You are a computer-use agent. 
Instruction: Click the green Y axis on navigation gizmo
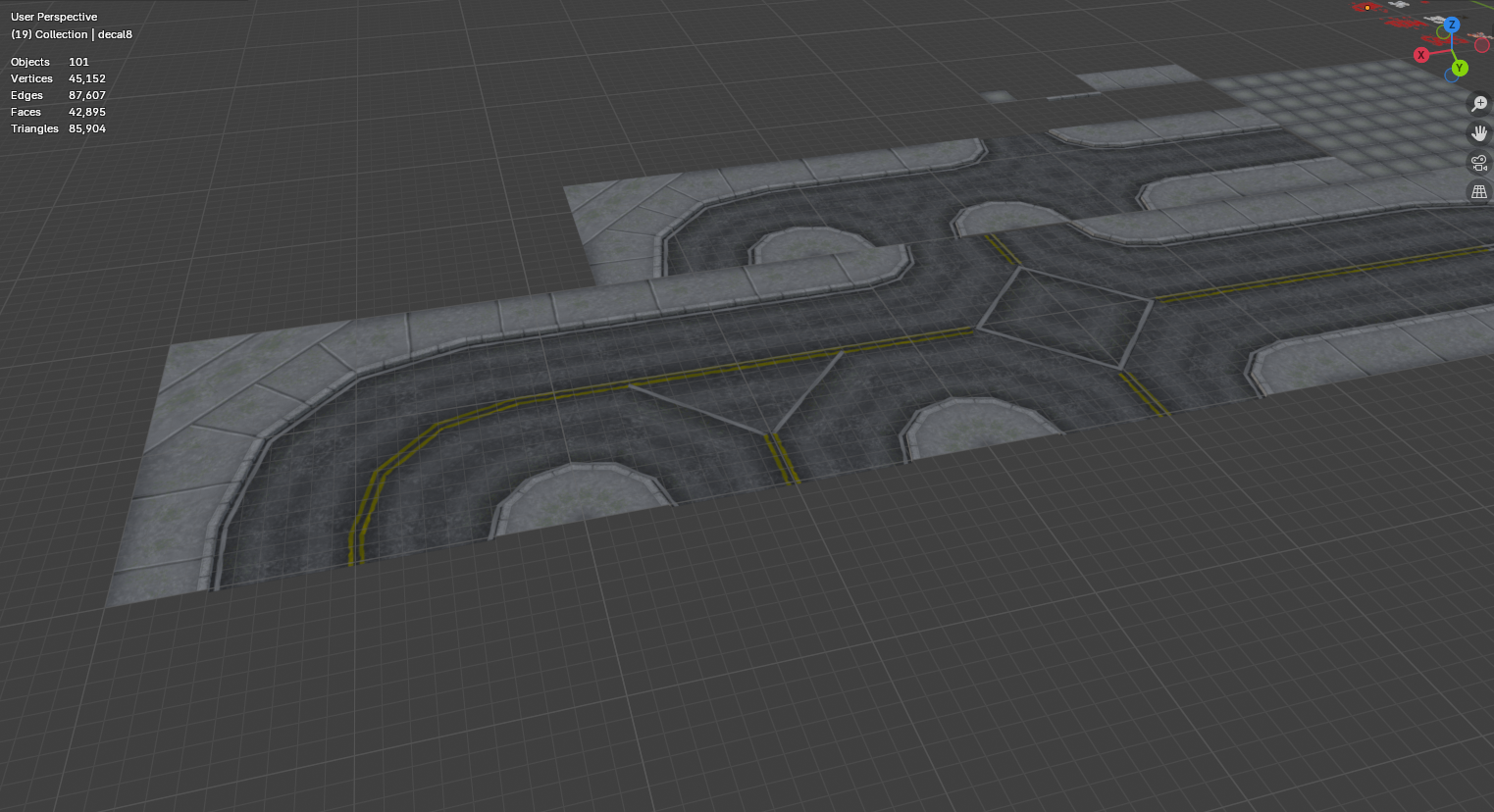pos(1460,68)
